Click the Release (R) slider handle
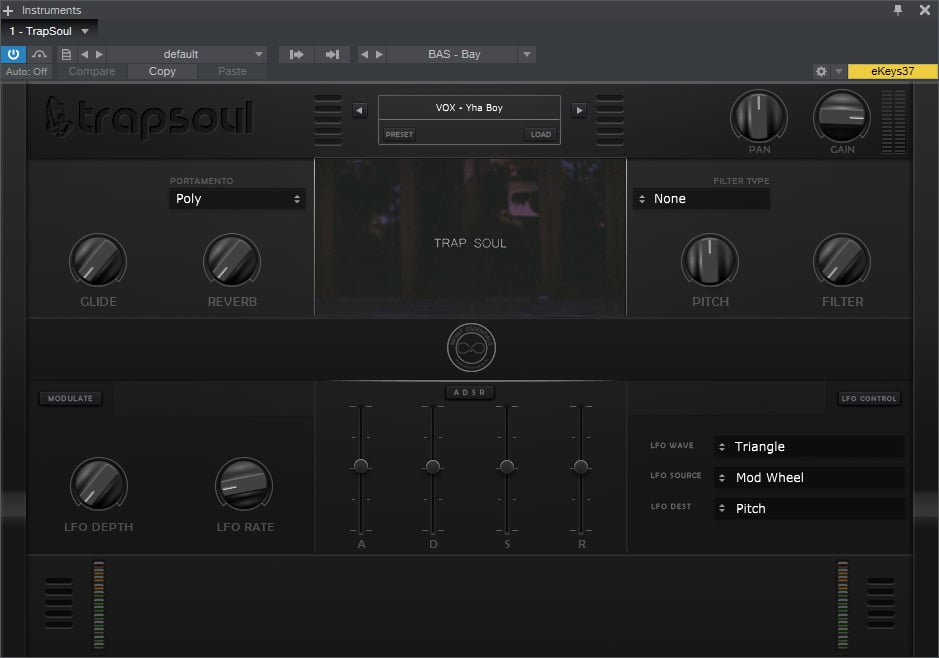Screen dimensions: 939x658 coord(581,466)
